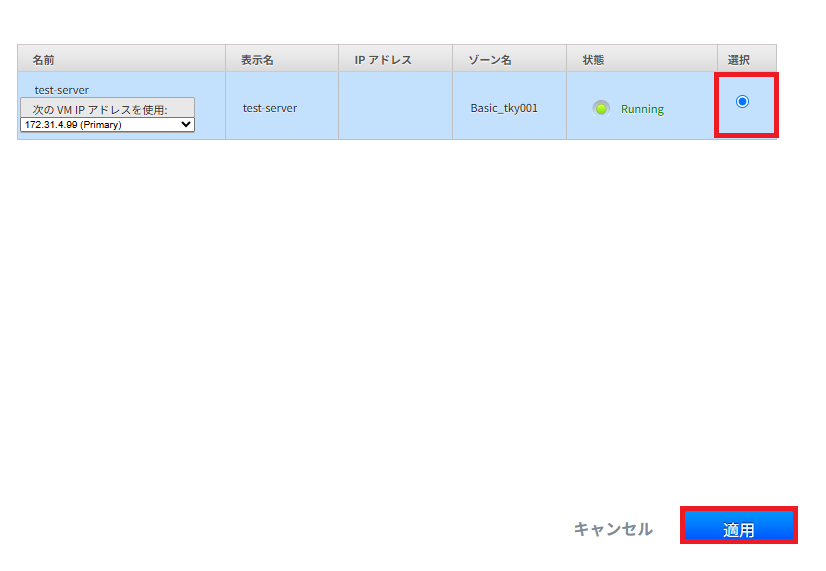Open the VM IP address dropdown
This screenshot has height=571, width=826.
click(107, 125)
